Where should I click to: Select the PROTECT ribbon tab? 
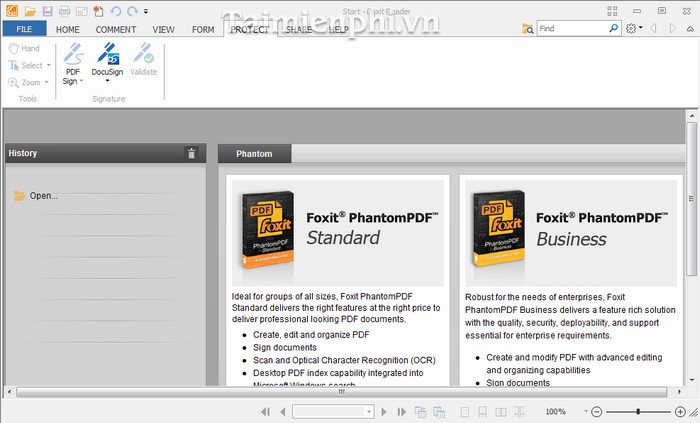tap(250, 29)
